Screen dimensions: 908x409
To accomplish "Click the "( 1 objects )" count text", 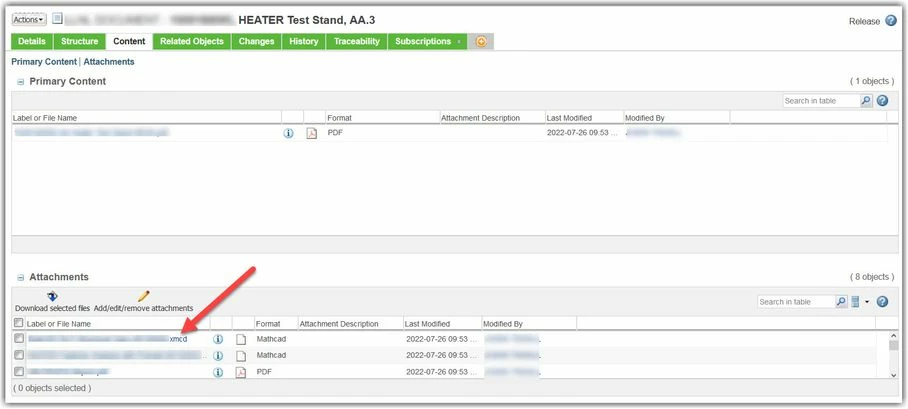I will [x=872, y=81].
